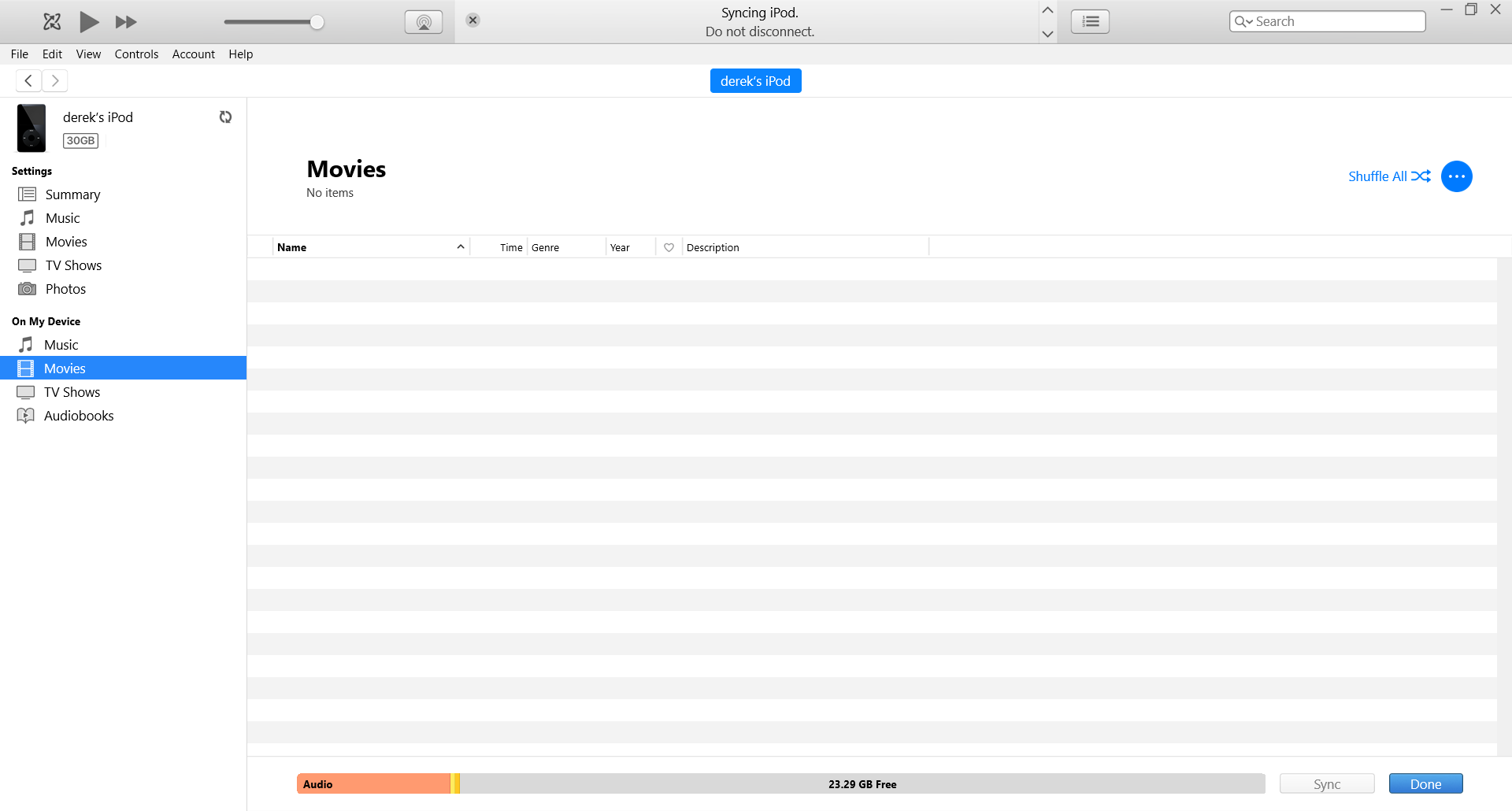Click the Sync button

(1327, 784)
